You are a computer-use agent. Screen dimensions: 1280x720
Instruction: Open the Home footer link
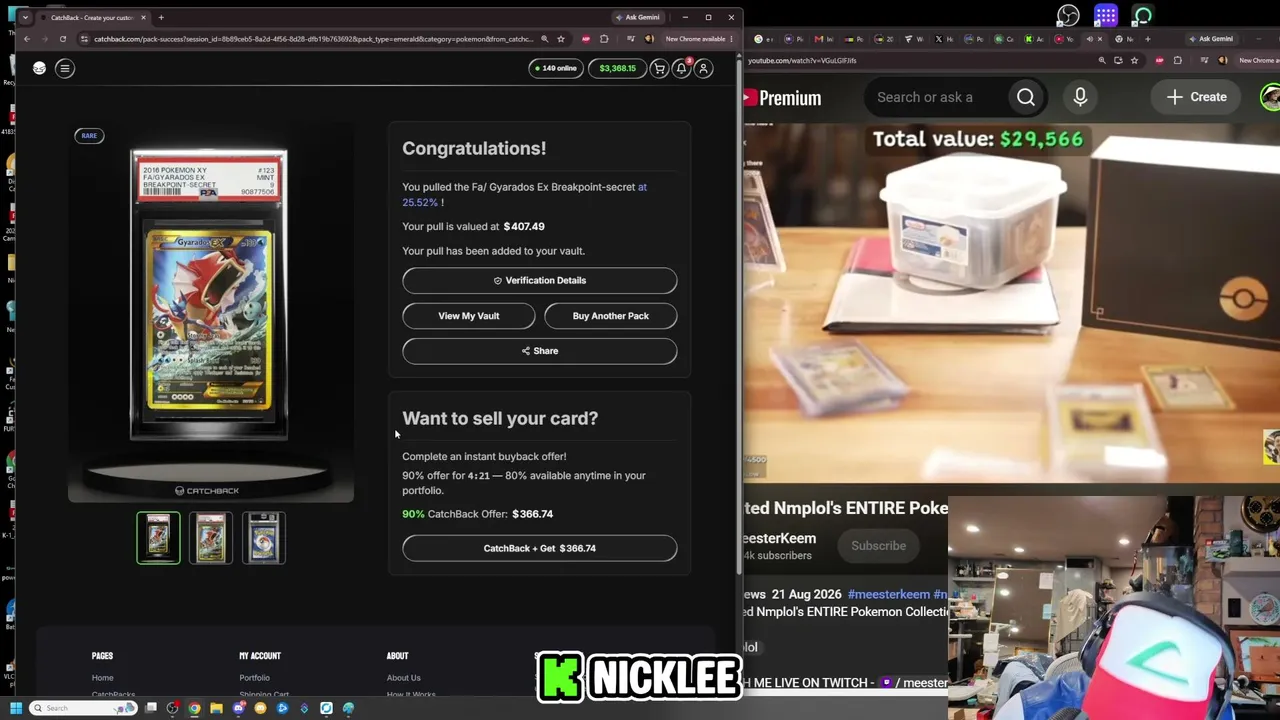102,678
